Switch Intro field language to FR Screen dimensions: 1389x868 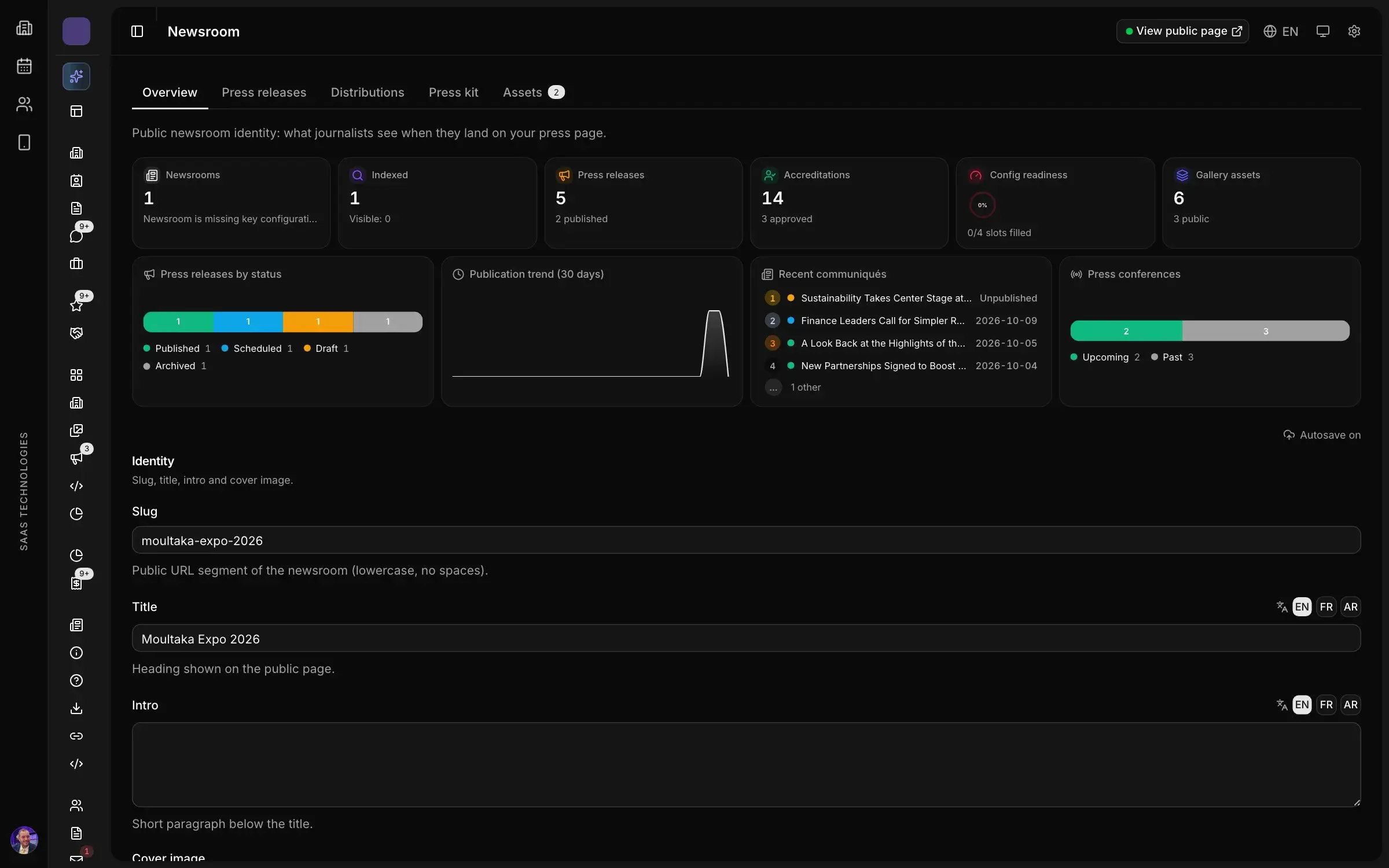(1326, 704)
